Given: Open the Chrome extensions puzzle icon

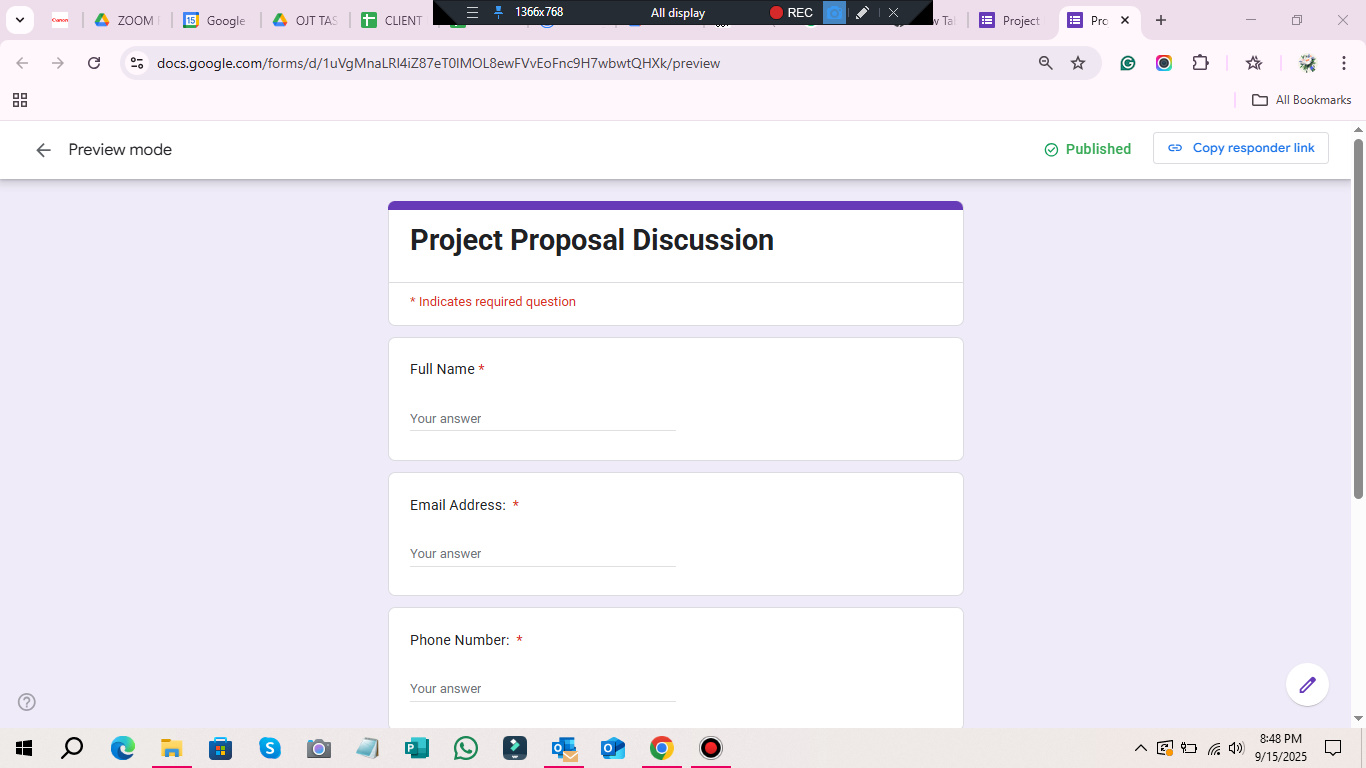Looking at the screenshot, I should click(x=1201, y=63).
